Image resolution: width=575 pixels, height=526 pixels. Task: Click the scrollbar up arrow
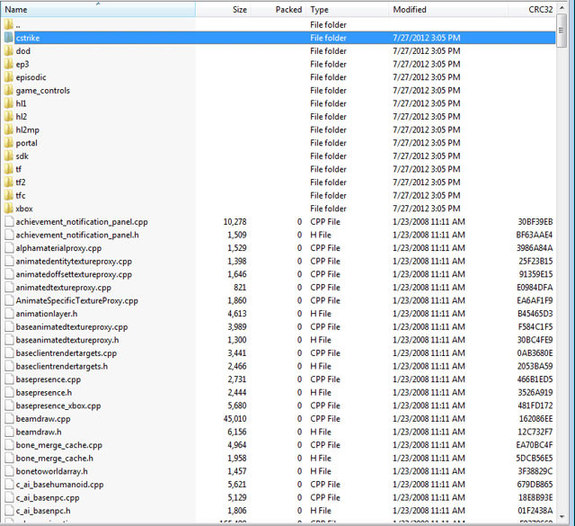click(561, 8)
